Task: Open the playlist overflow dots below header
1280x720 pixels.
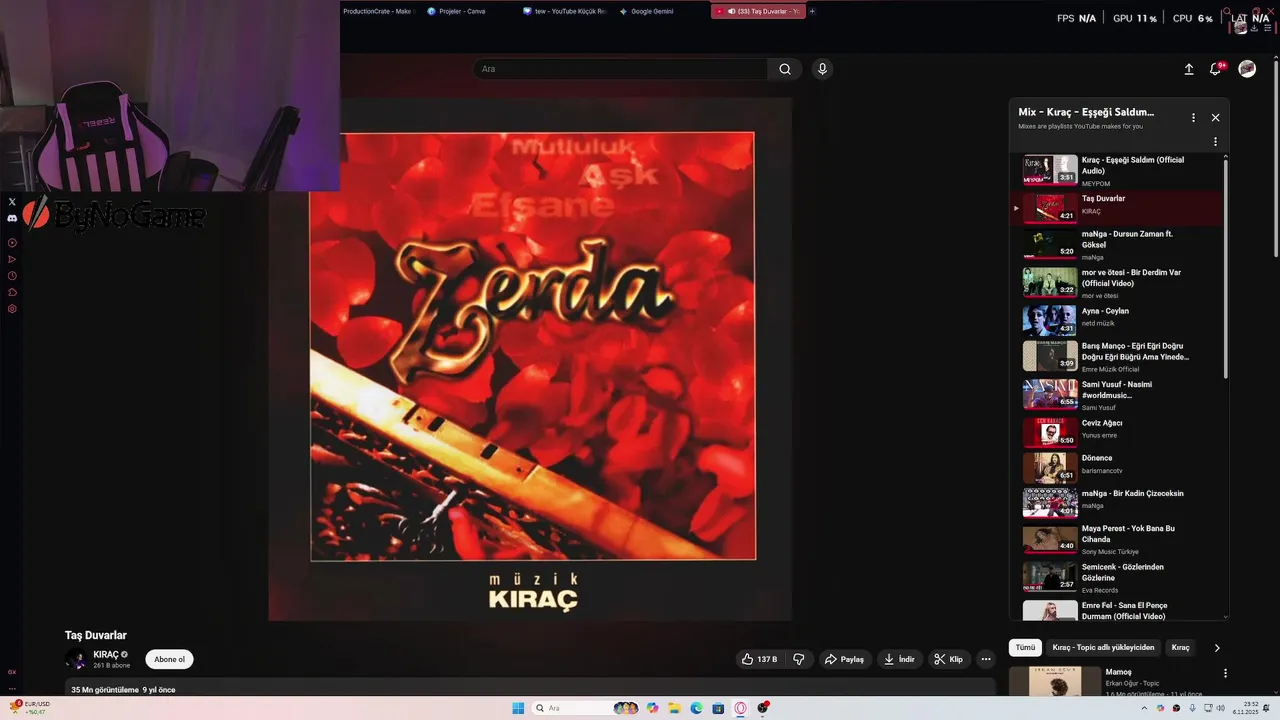Action: pyautogui.click(x=1216, y=142)
